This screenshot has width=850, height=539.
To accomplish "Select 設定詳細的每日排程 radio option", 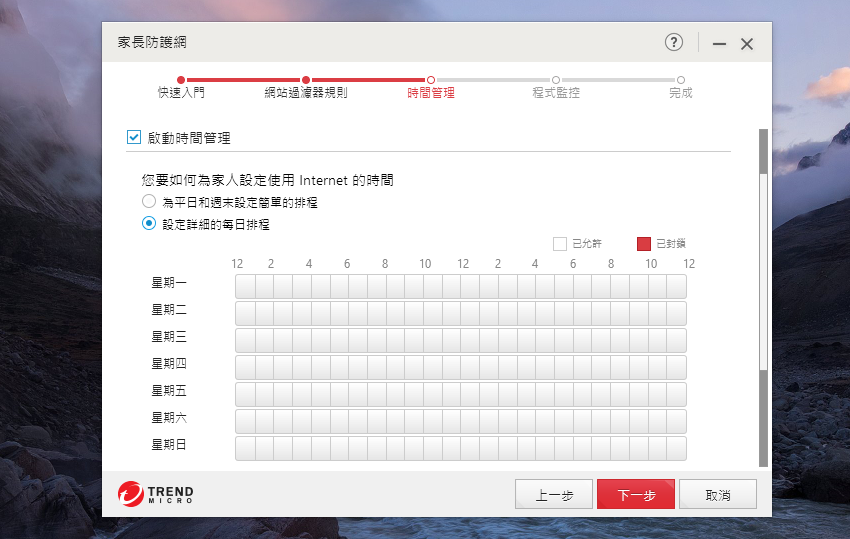I will (x=149, y=223).
